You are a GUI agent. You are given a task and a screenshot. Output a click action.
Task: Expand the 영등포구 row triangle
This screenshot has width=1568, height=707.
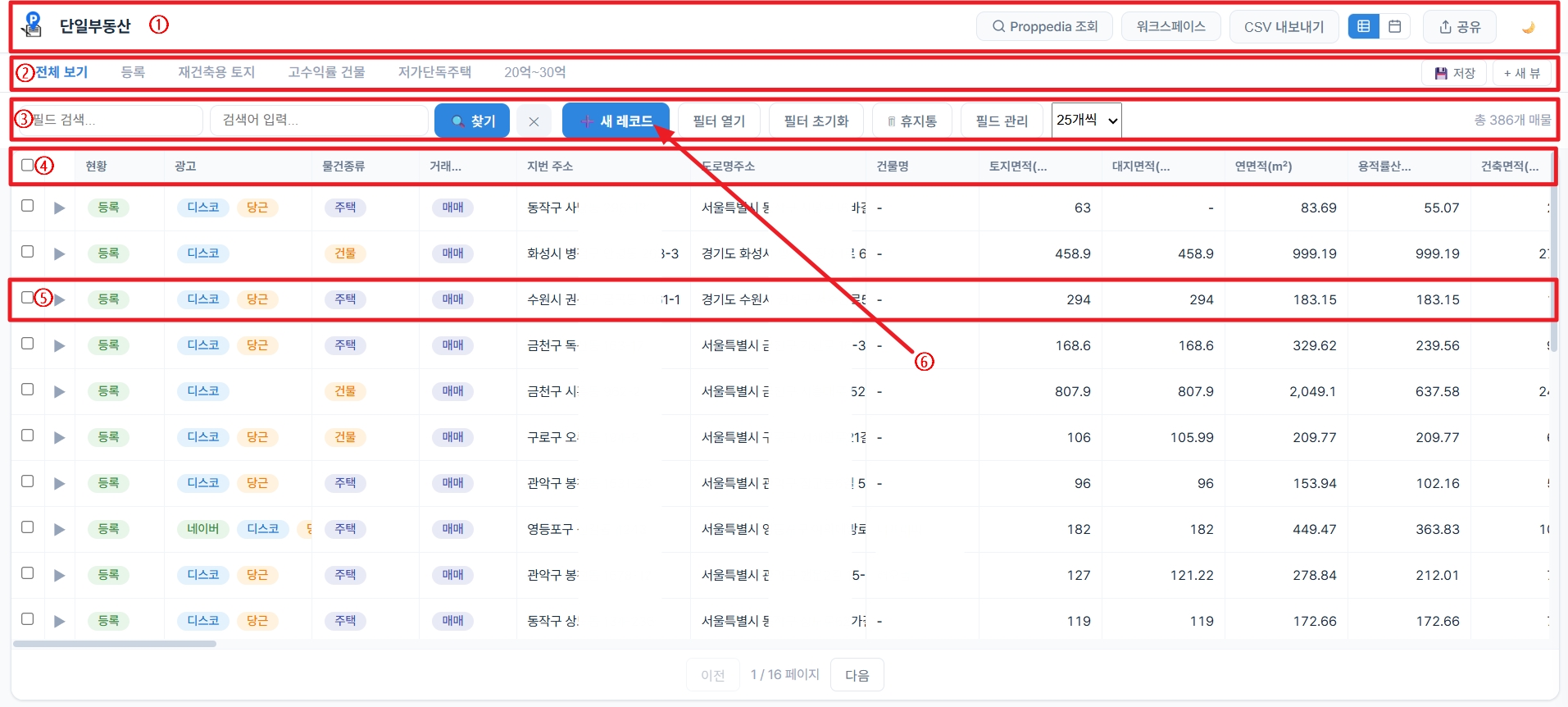tap(59, 530)
